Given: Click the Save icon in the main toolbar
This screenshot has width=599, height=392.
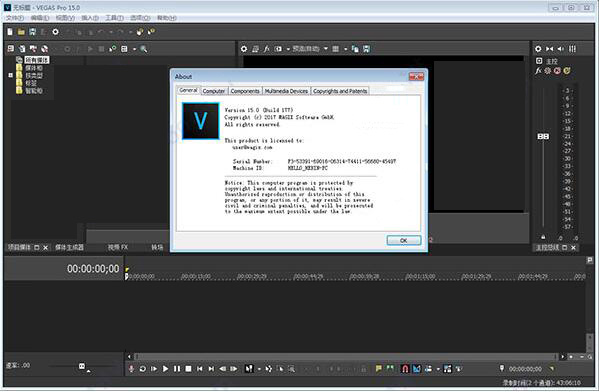Looking at the screenshot, I should [32, 32].
